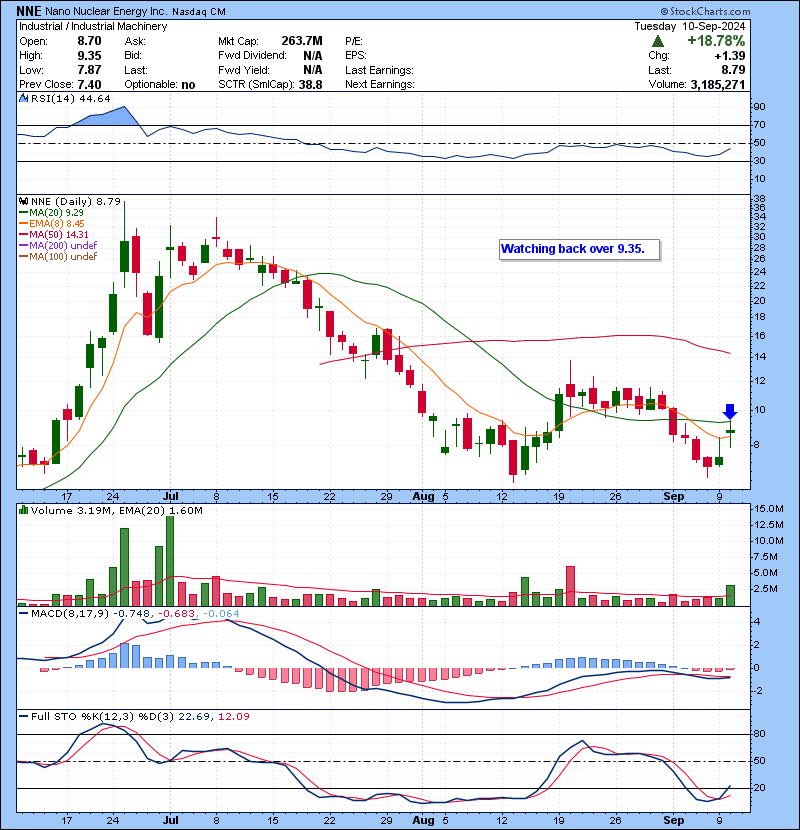Click the date Tuesday 10-Sep-2024
Screen dimensions: 800x830
pyautogui.click(x=690, y=26)
